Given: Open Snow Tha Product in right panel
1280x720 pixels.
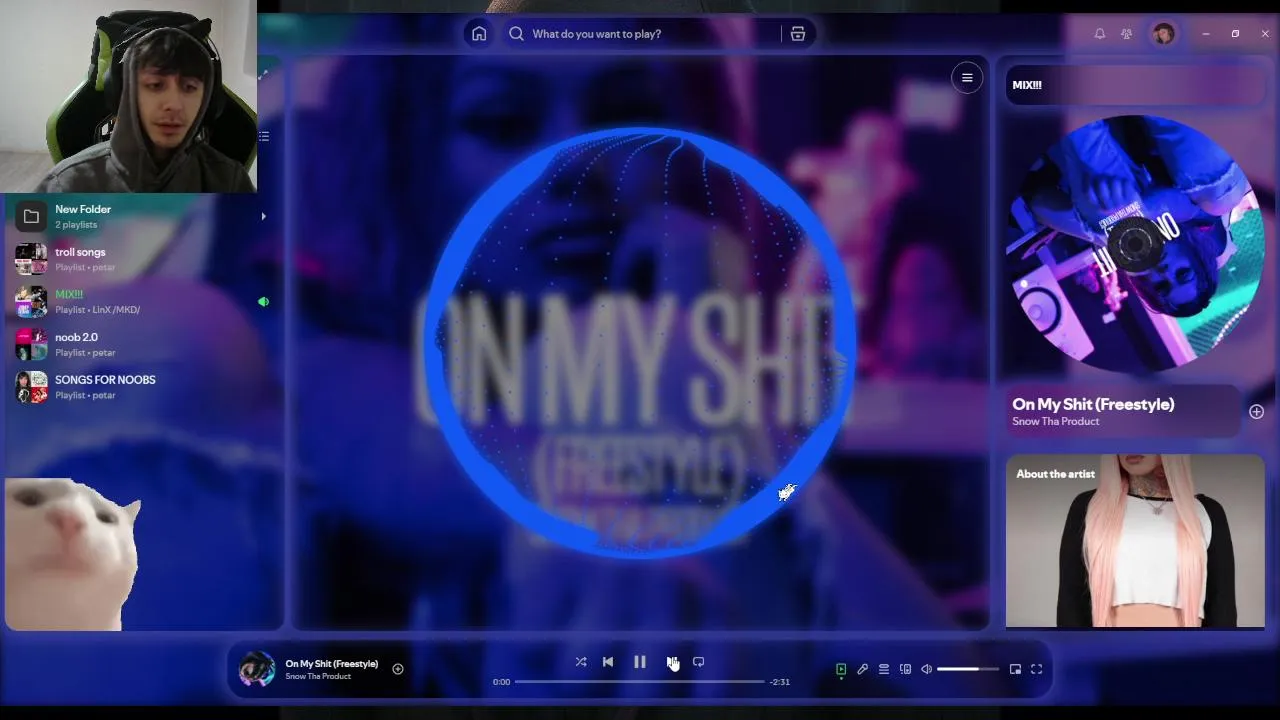Looking at the screenshot, I should click(x=1055, y=422).
